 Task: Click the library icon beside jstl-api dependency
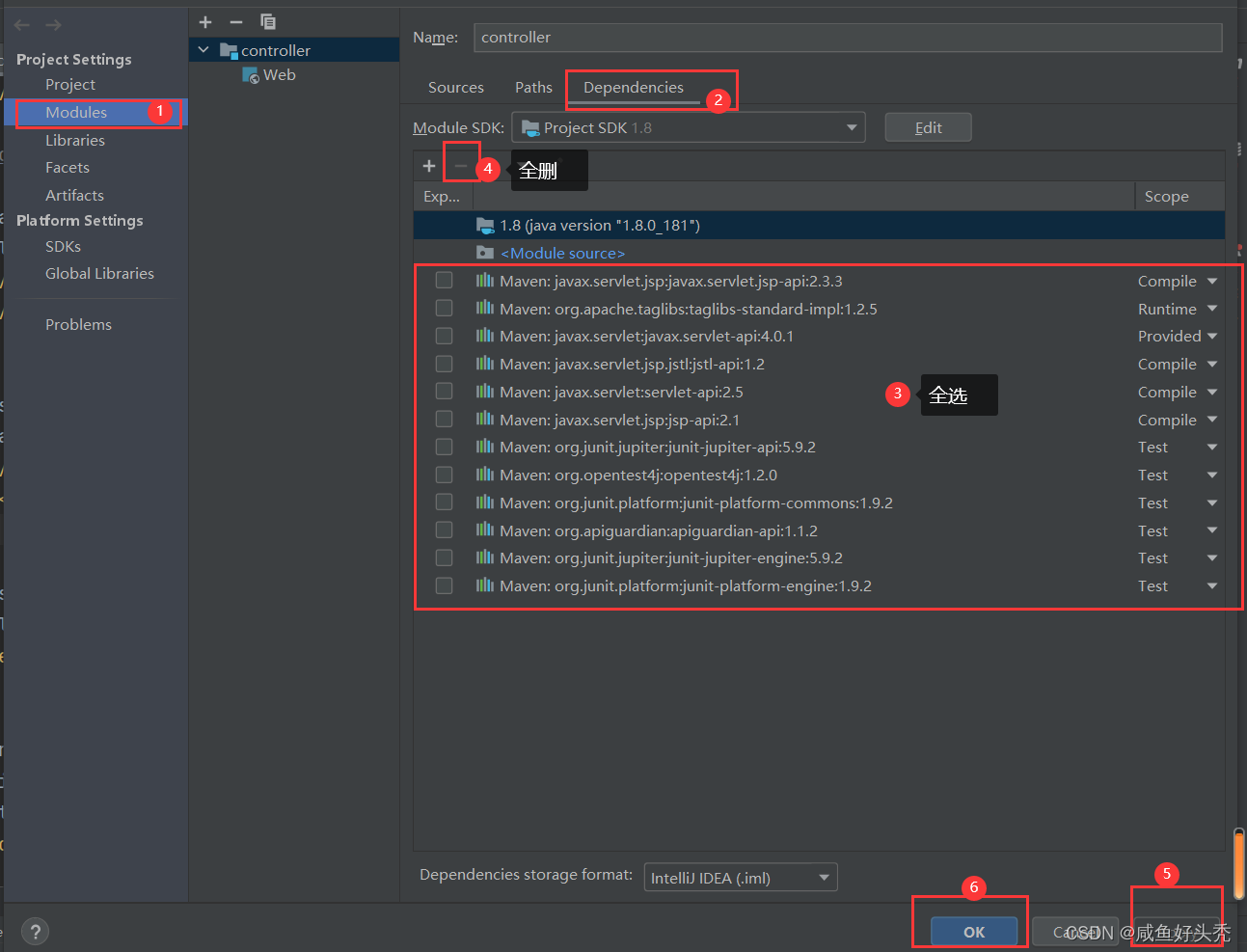(484, 364)
